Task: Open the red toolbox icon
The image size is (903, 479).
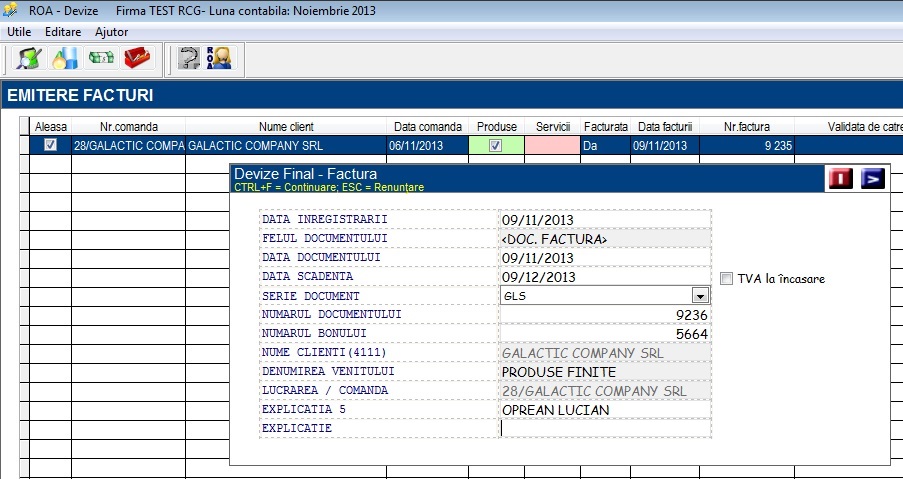Action: [137, 58]
